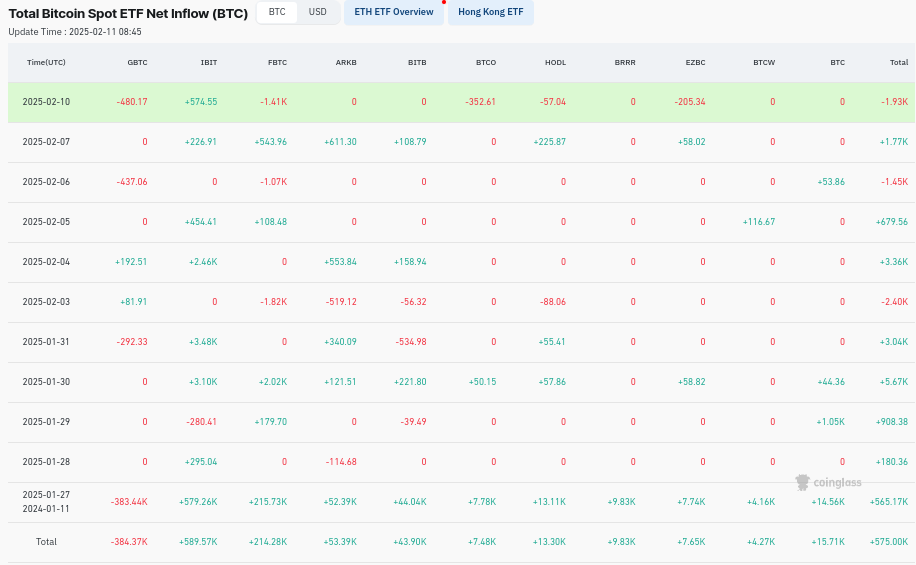This screenshot has height=565, width=916.
Task: Click the -352.61 BTCO value
Action: click(x=480, y=102)
